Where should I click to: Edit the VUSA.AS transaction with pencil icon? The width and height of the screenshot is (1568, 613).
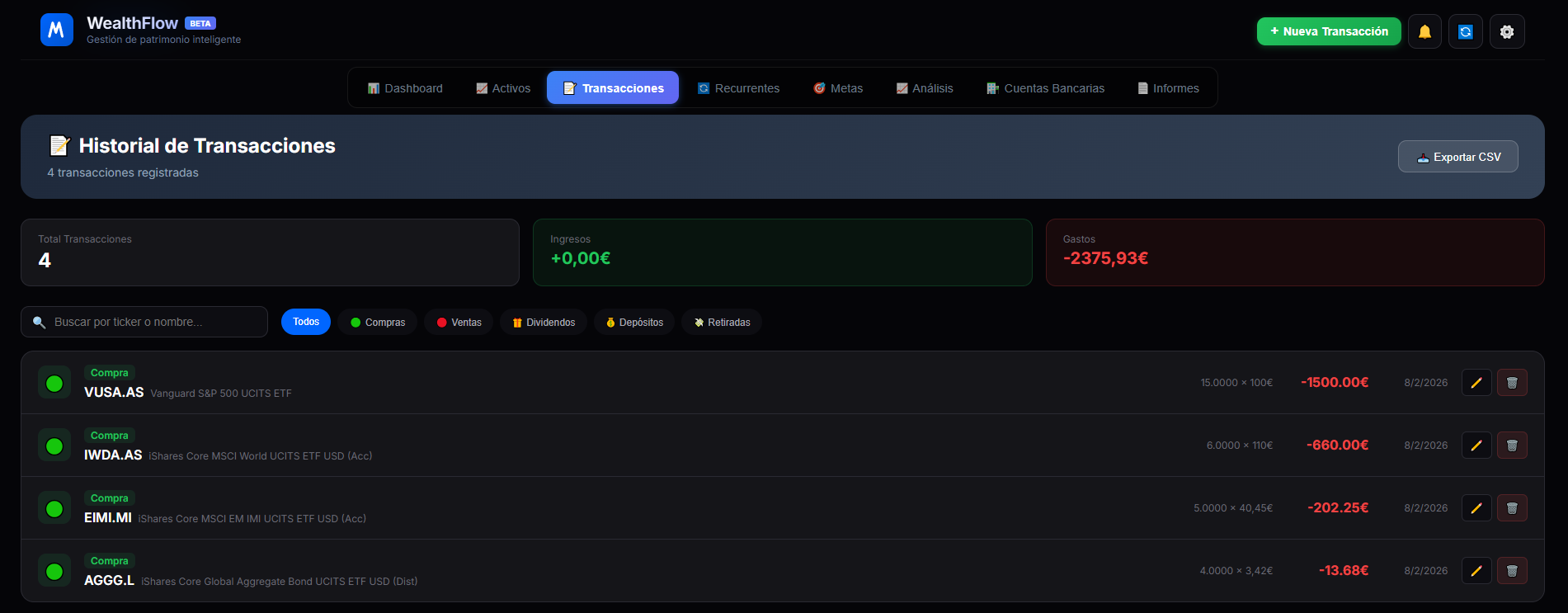click(1476, 383)
